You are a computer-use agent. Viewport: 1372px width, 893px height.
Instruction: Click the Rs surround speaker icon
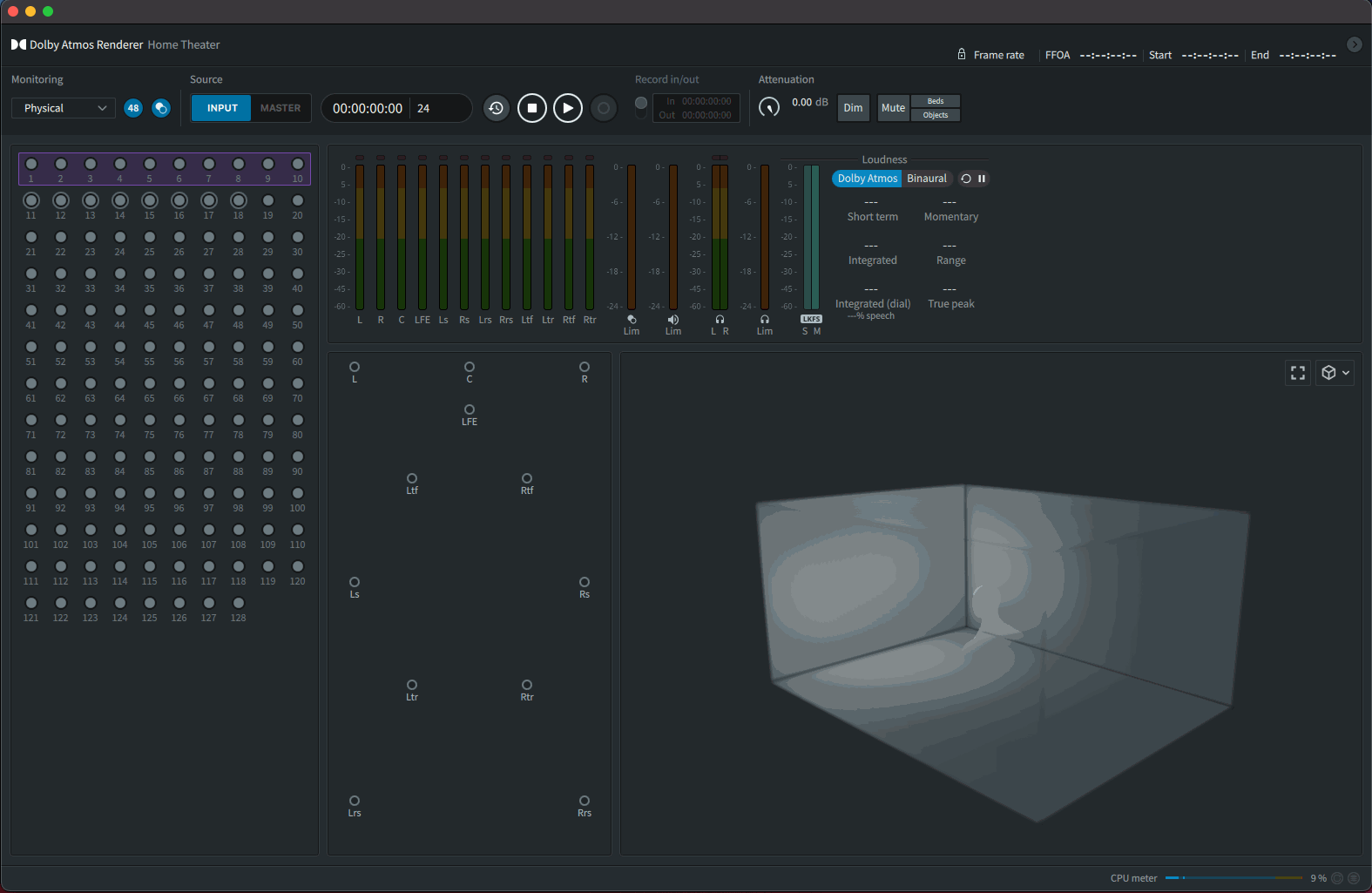tap(585, 582)
